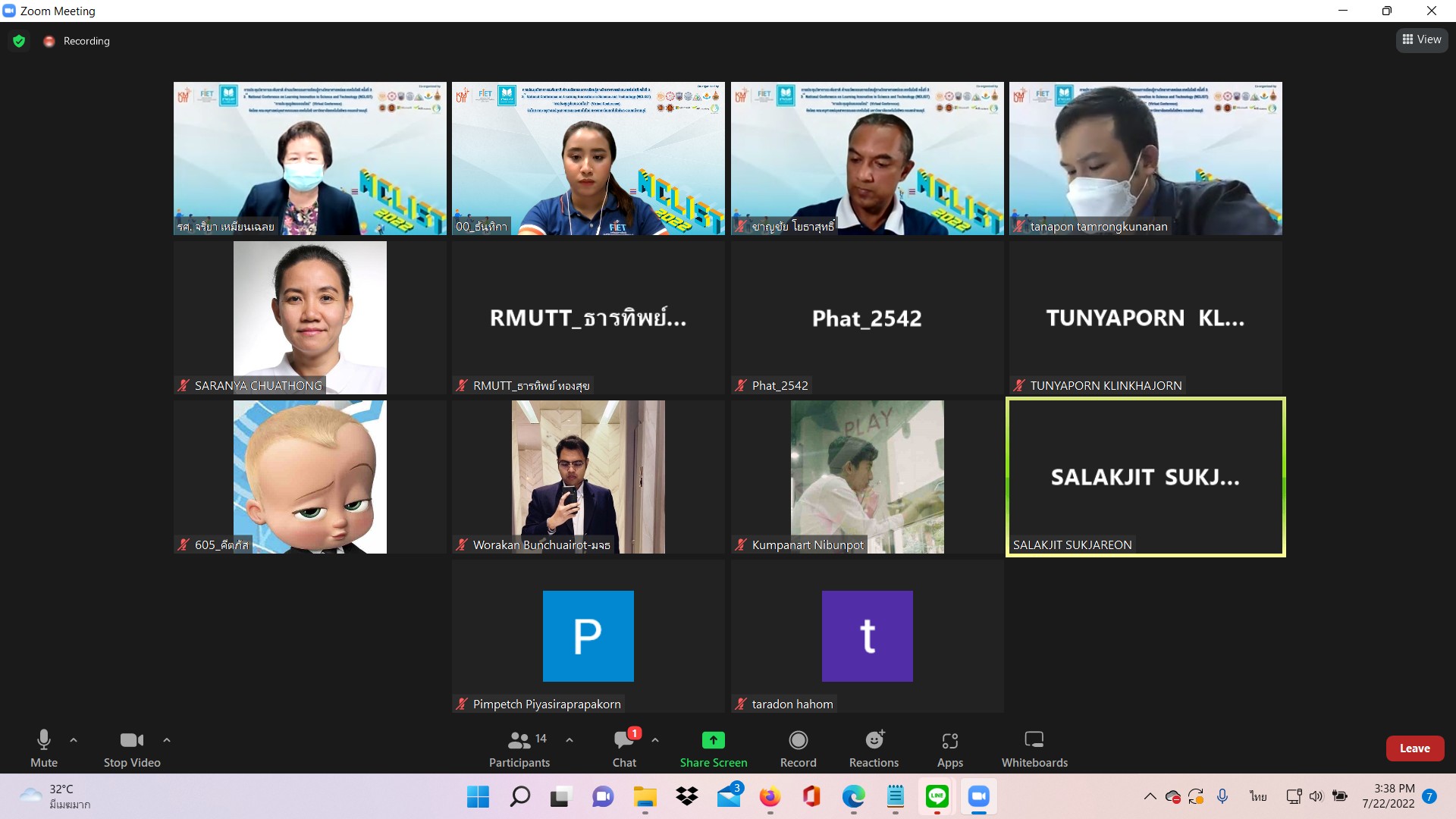Screen dimensions: 1456x819
Task: Click the red Leave button
Action: tap(1414, 748)
